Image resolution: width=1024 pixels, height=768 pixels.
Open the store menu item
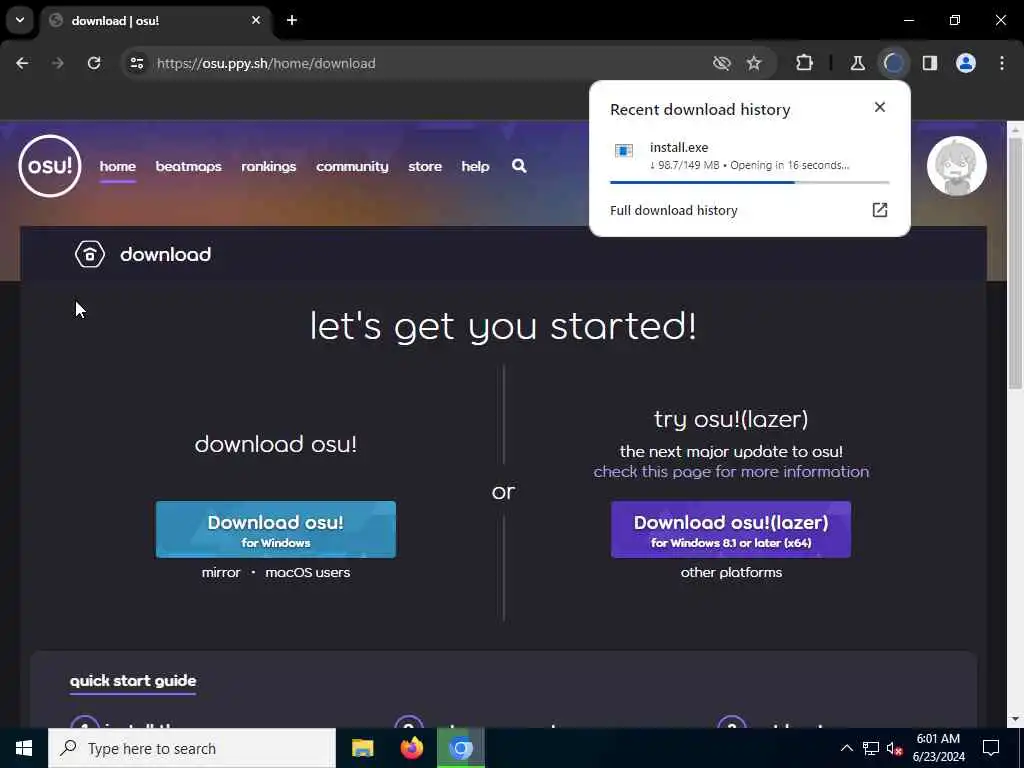coord(425,167)
